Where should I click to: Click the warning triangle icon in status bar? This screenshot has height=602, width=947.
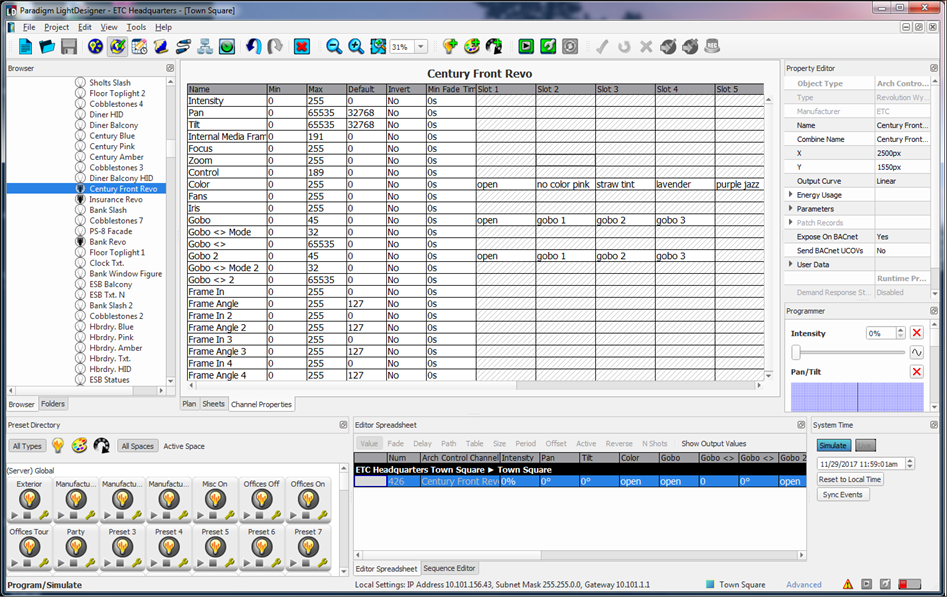(x=847, y=584)
